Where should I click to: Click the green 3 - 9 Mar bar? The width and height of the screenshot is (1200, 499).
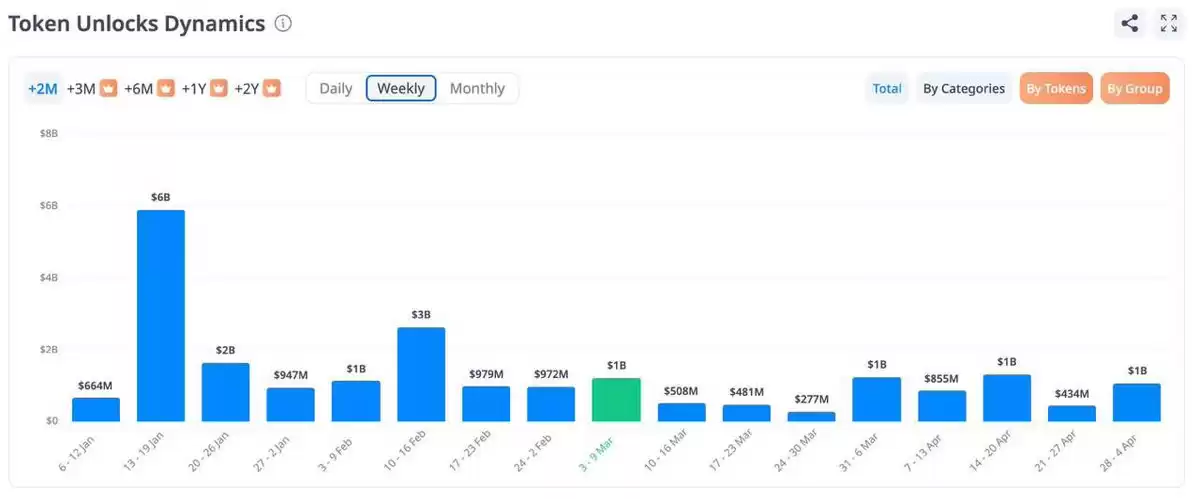(x=616, y=399)
